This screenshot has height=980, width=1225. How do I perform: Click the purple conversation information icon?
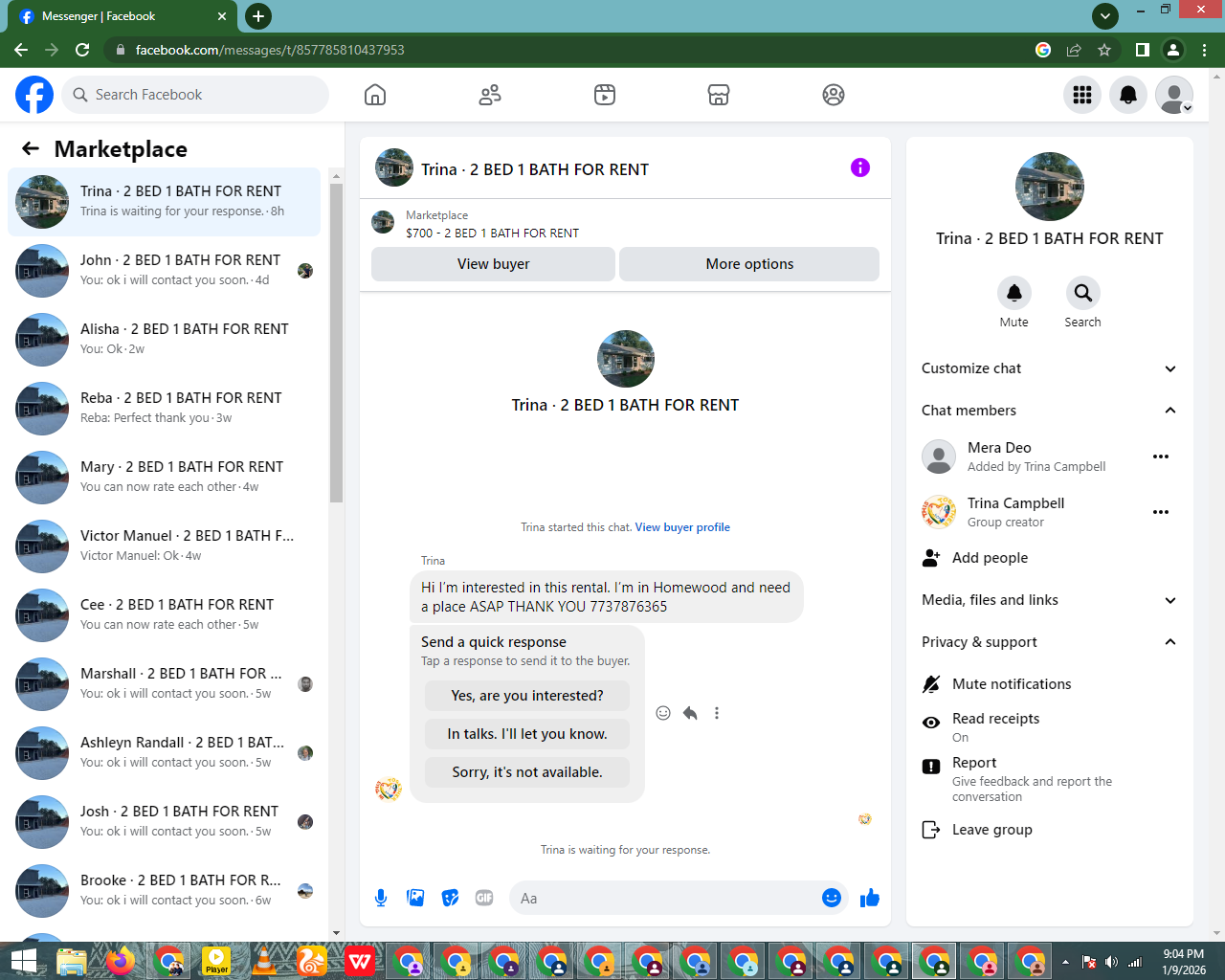[860, 167]
